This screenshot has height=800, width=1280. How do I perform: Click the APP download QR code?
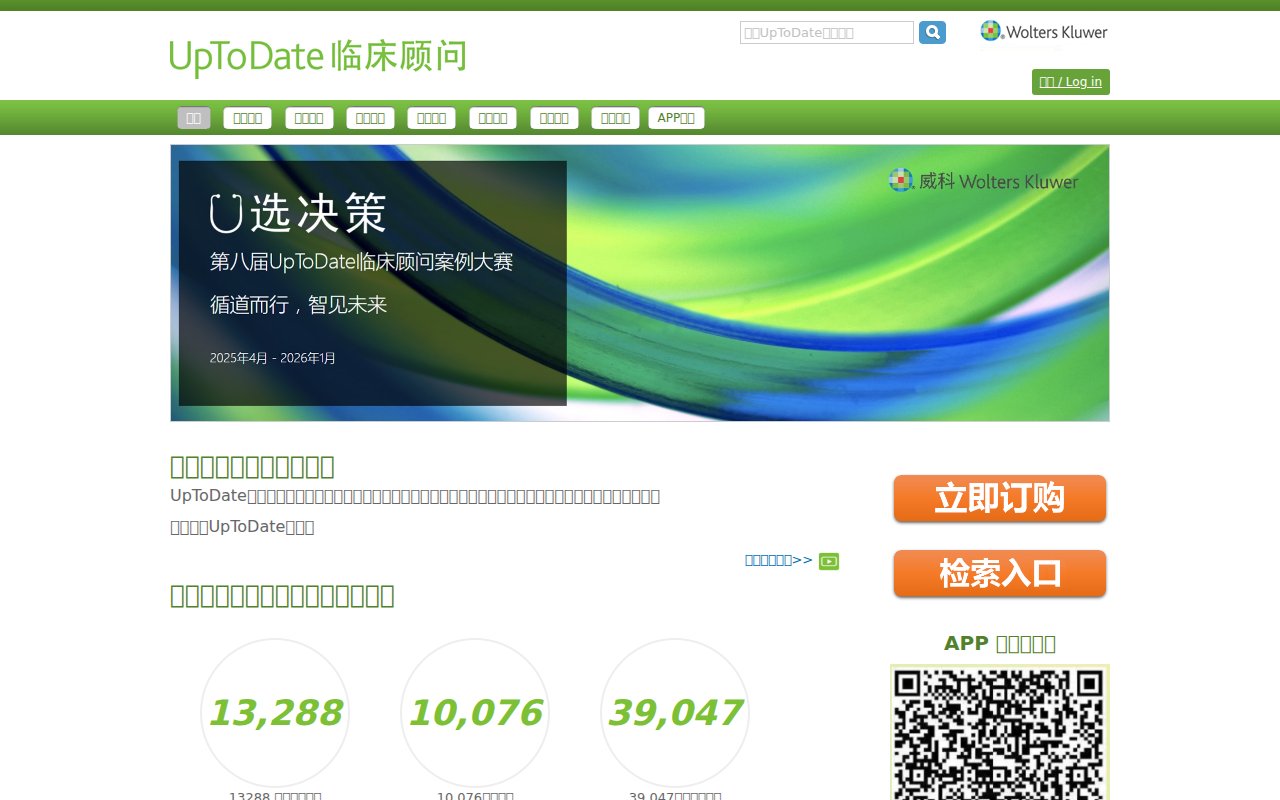point(1000,733)
